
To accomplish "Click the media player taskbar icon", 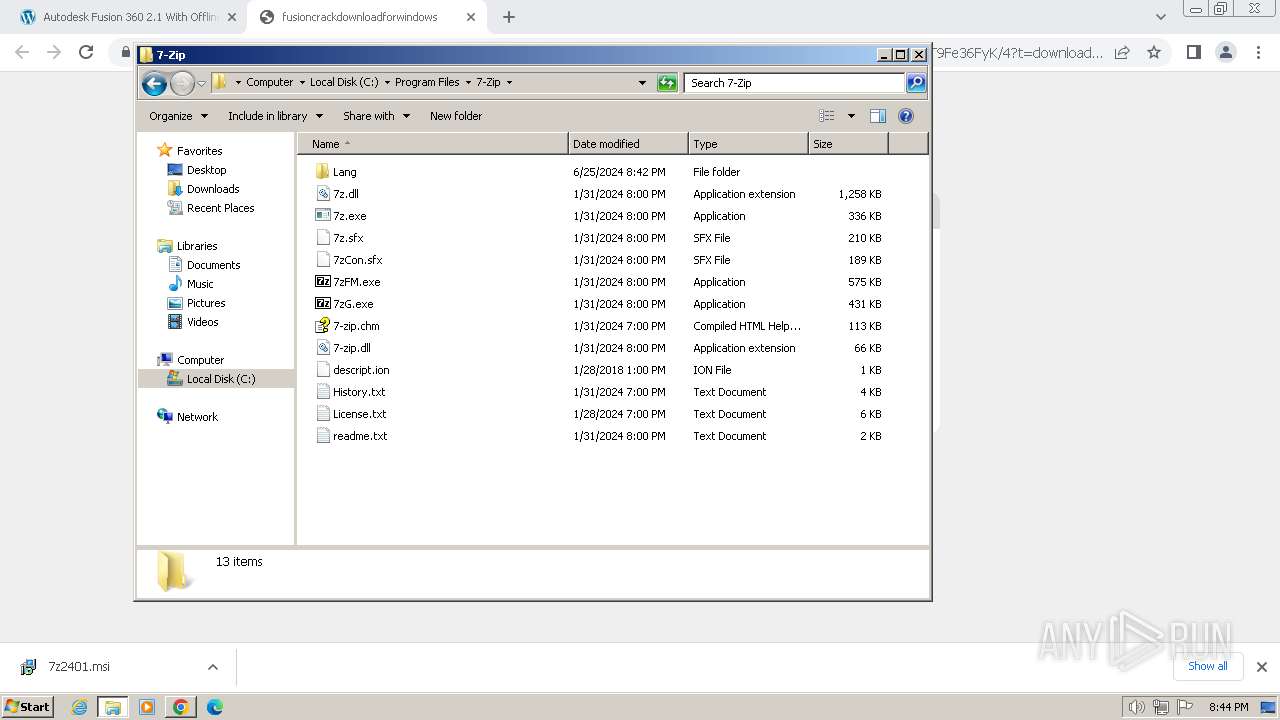I will pyautogui.click(x=147, y=707).
